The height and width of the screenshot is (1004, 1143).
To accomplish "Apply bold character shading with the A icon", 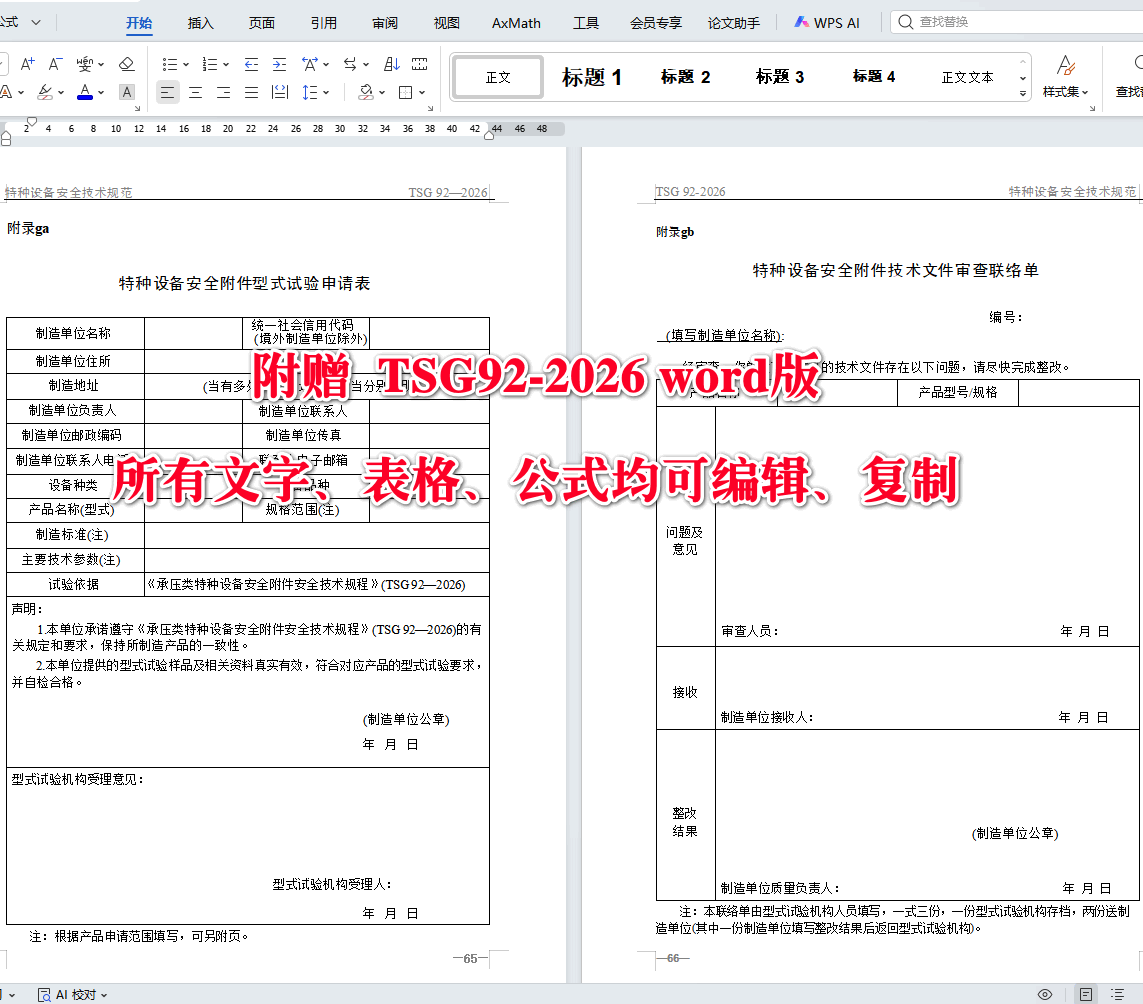I will [125, 92].
